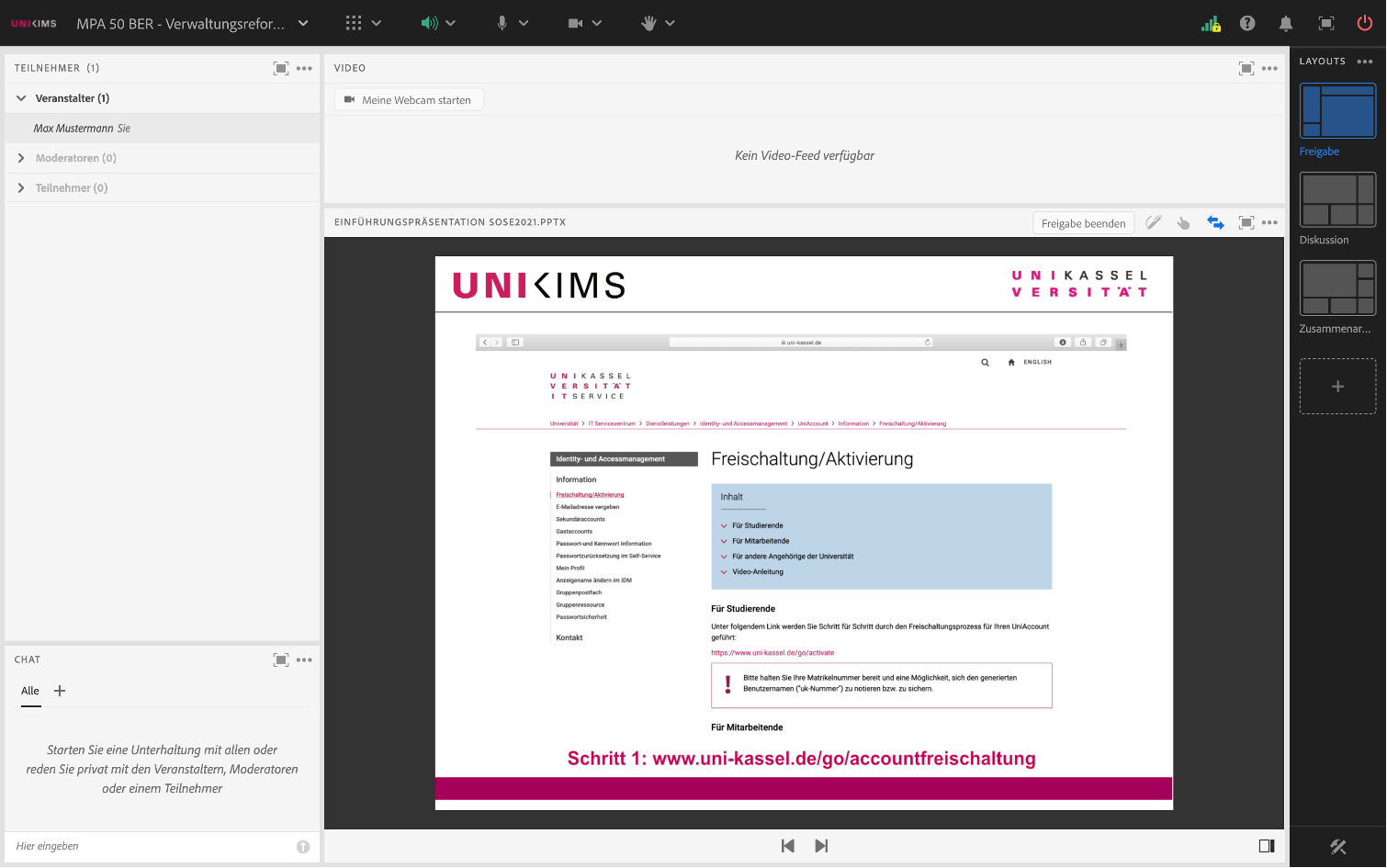Add a new chat tab with plus
Image resolution: width=1387 pixels, height=868 pixels.
(60, 691)
